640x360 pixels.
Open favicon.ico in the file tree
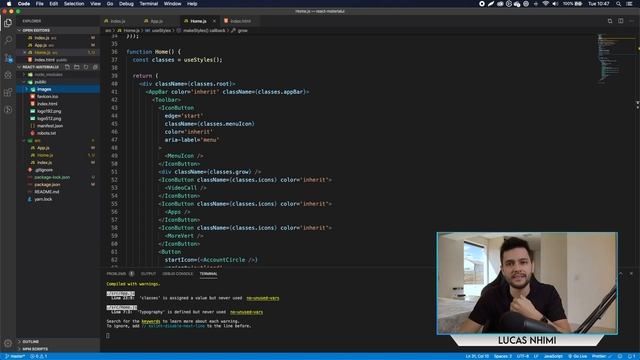(47, 96)
